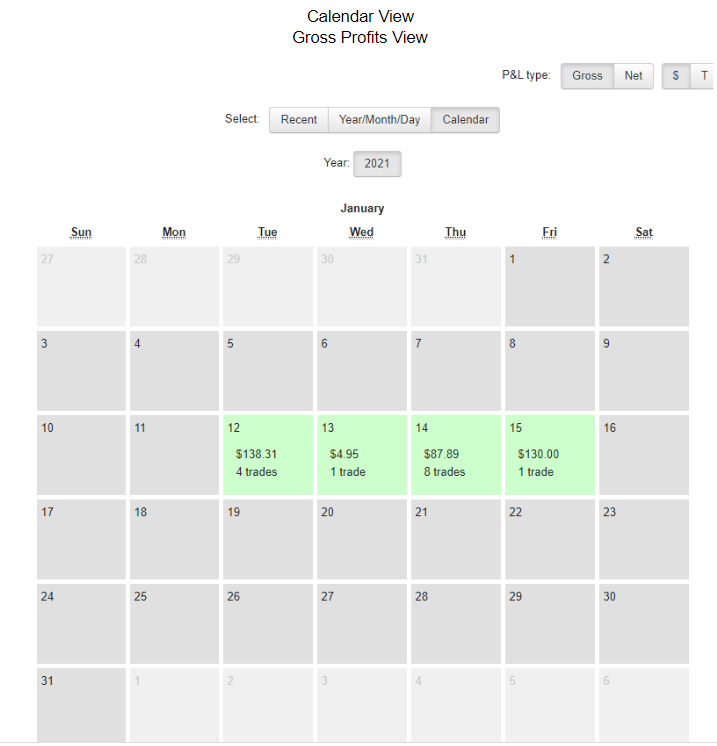Image resolution: width=717 pixels, height=746 pixels.
Task: Open January 15 with $130.00 profit
Action: [550, 454]
